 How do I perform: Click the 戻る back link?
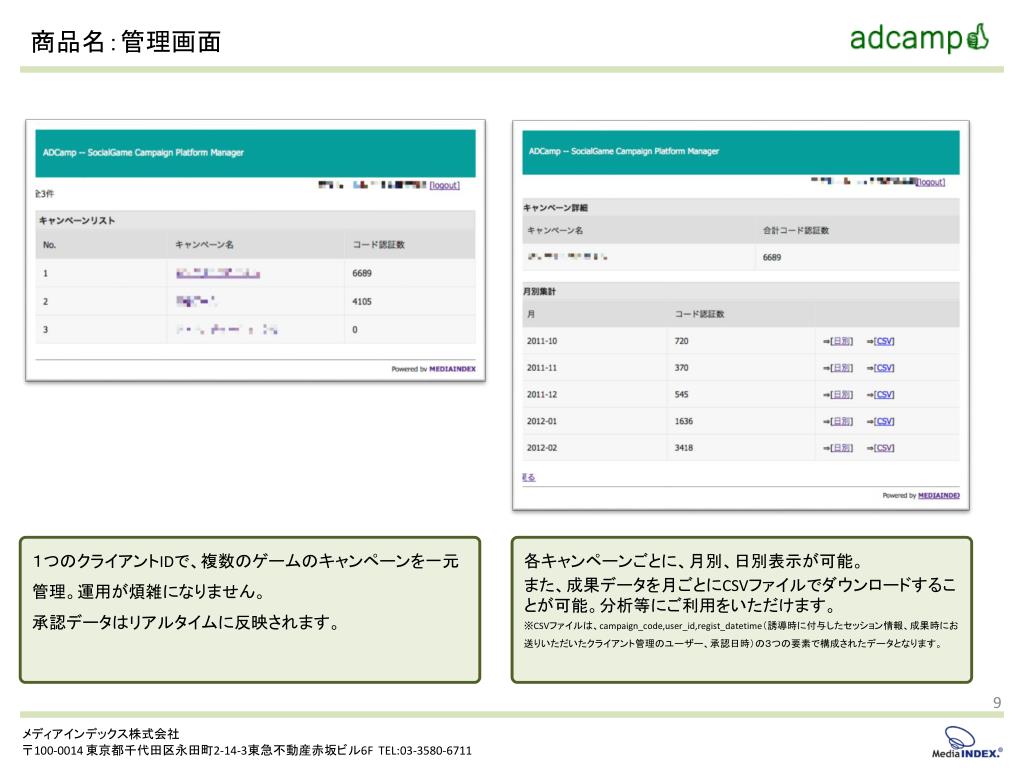click(x=529, y=477)
